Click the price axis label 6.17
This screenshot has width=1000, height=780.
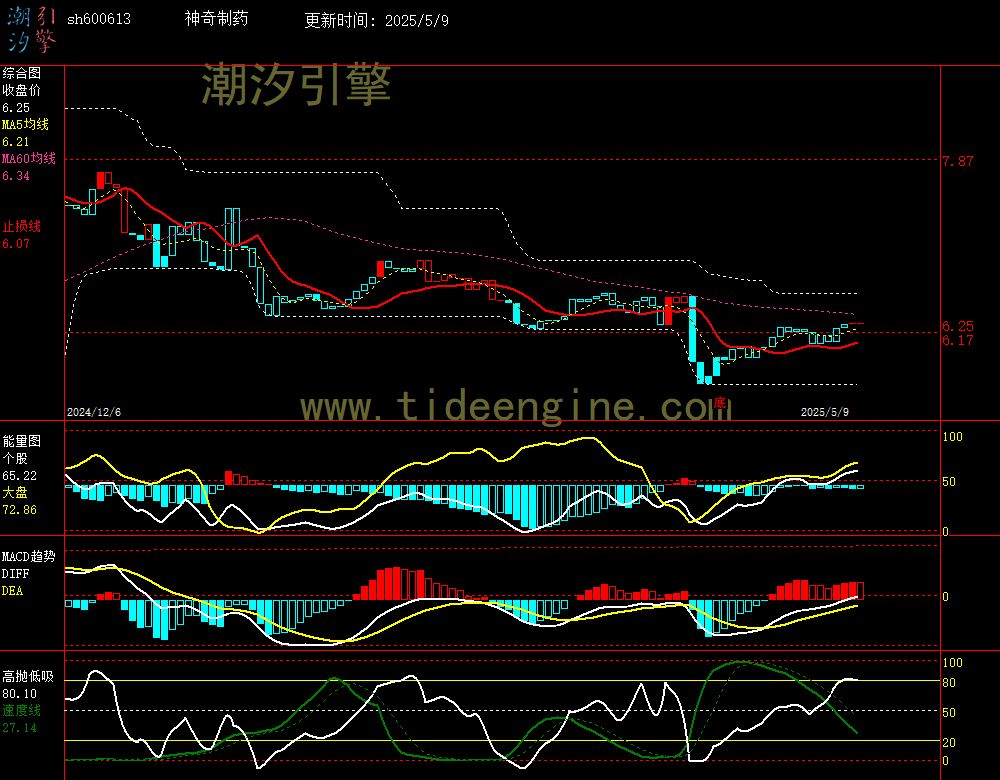[x=958, y=341]
